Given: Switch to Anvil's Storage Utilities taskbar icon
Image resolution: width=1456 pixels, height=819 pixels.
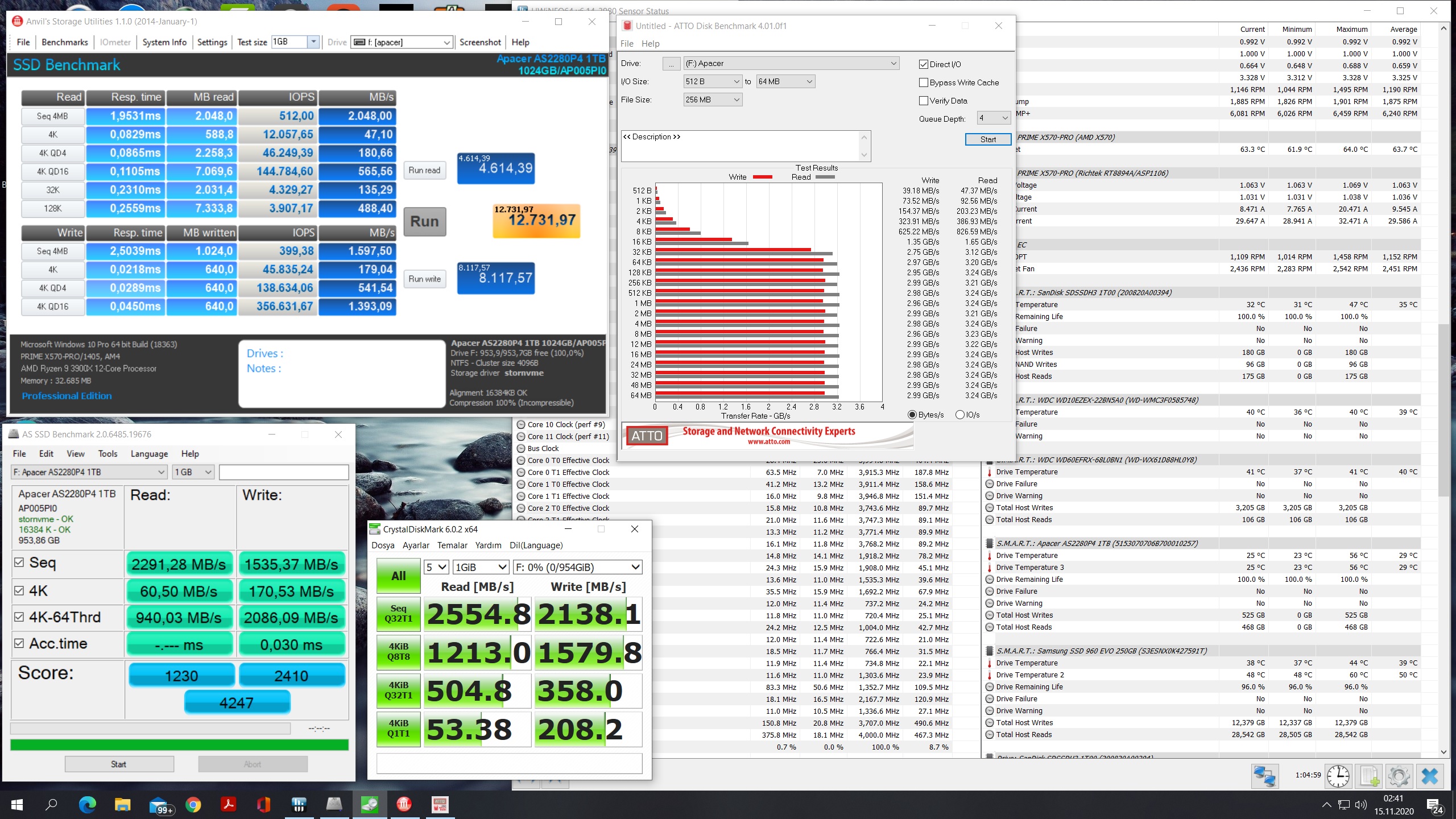Looking at the screenshot, I should 404,805.
